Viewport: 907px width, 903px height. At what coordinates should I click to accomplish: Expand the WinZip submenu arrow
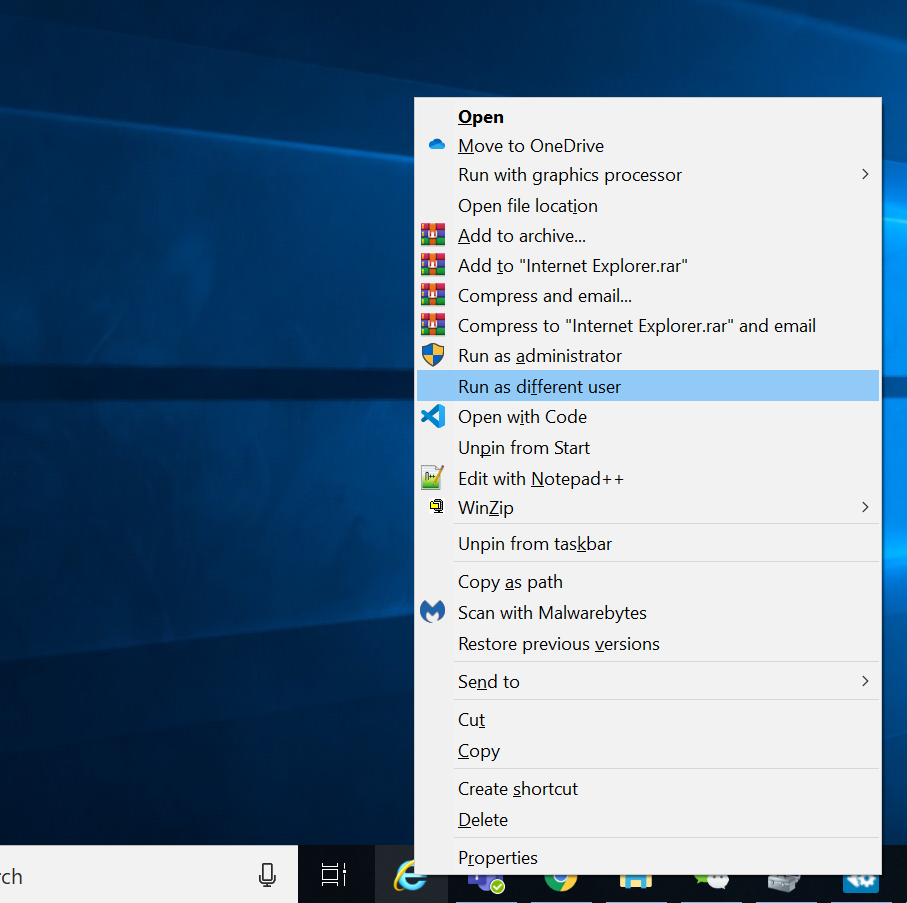point(864,507)
